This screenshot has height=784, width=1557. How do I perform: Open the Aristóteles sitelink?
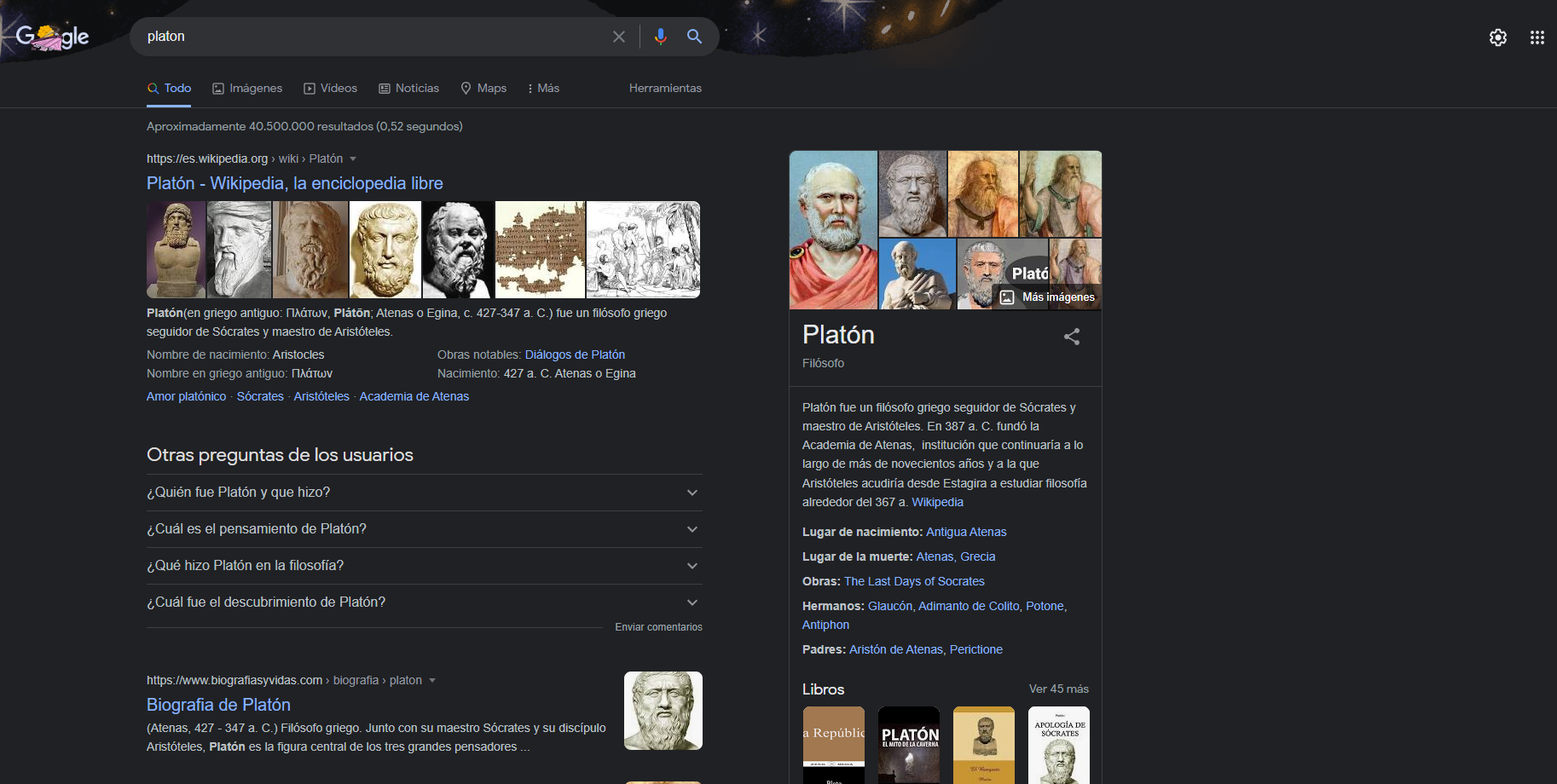point(321,396)
